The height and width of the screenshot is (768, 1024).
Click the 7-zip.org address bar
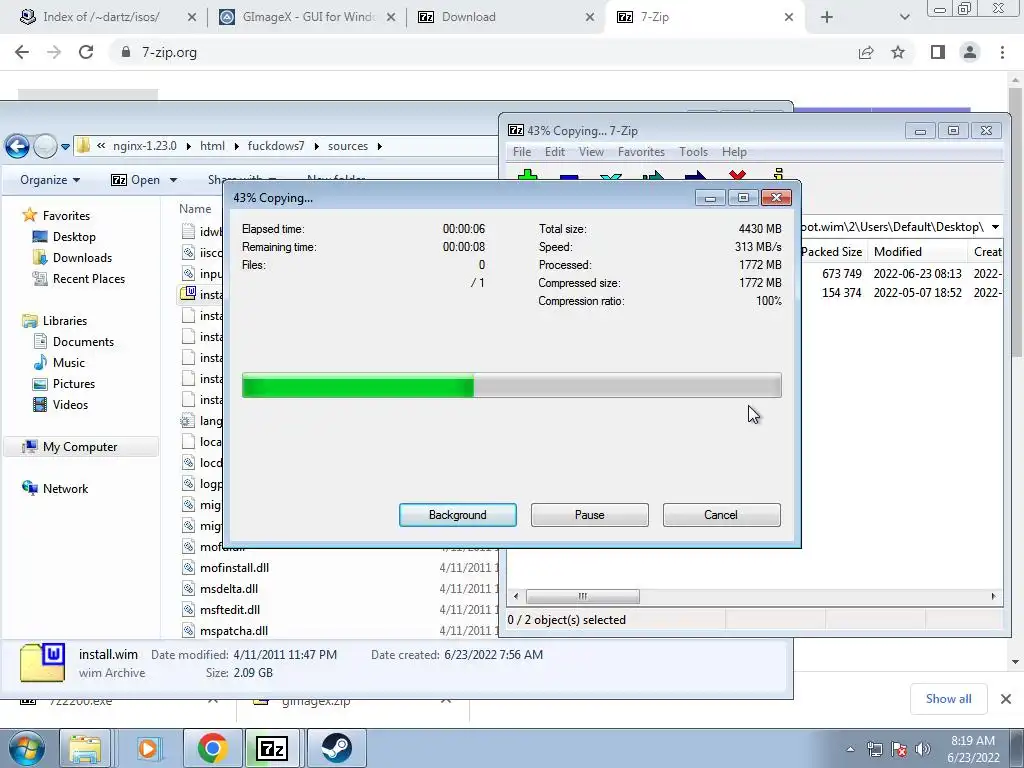click(x=483, y=52)
